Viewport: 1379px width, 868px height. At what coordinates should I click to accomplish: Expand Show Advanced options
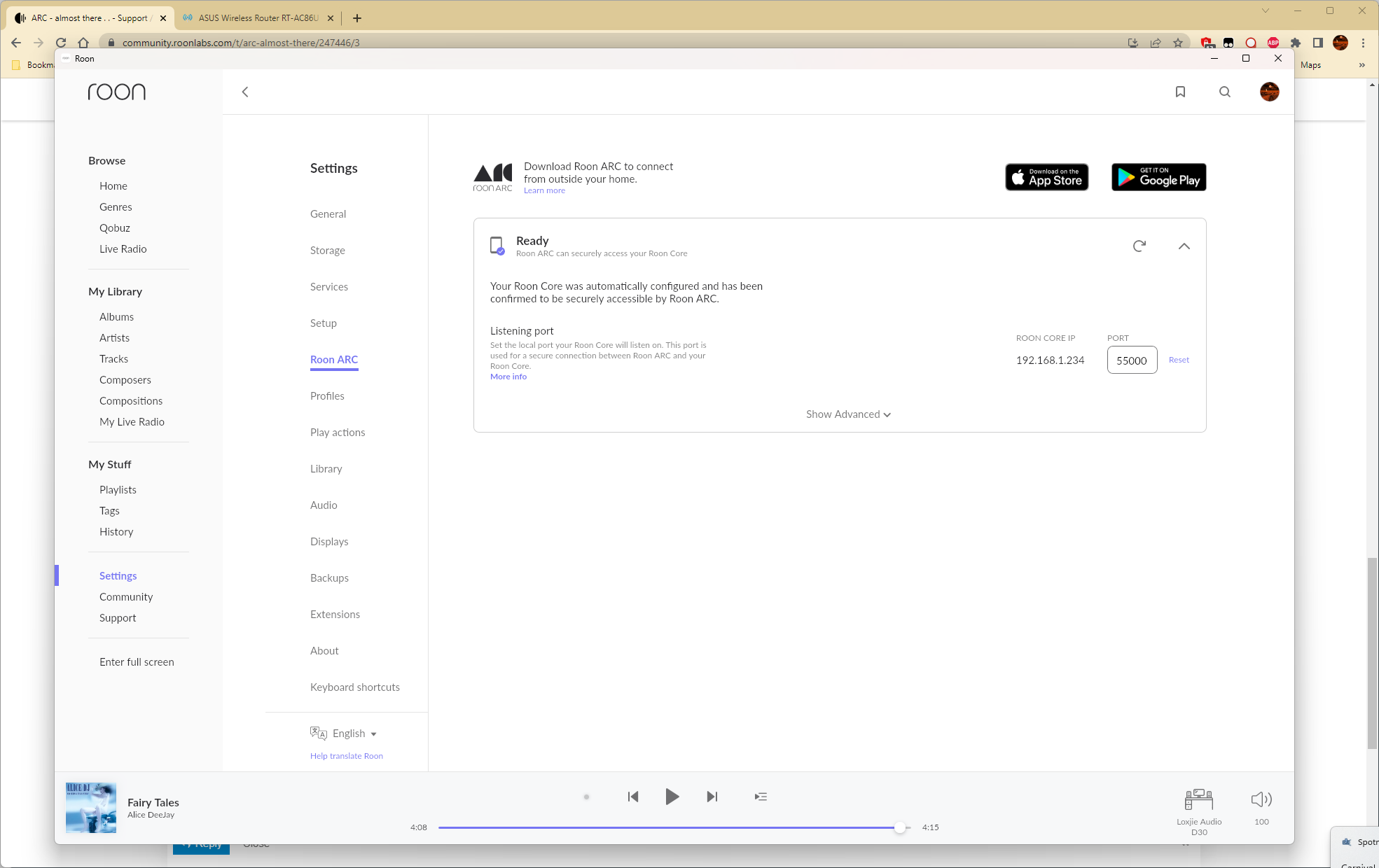coord(848,414)
